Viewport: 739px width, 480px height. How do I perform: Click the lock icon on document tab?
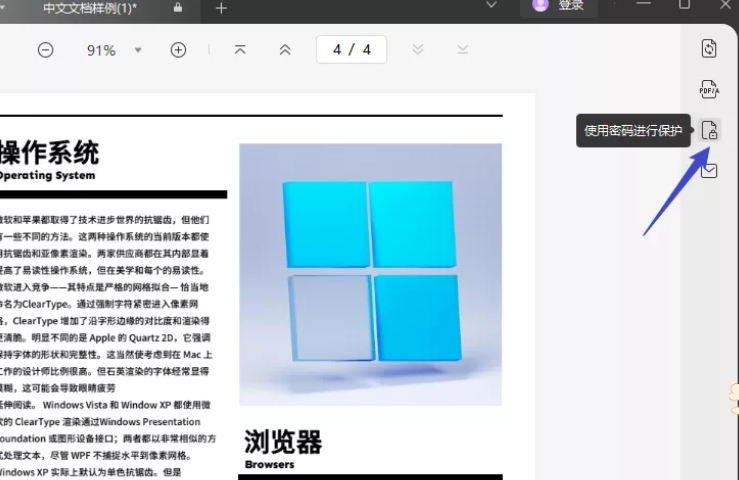[x=178, y=7]
